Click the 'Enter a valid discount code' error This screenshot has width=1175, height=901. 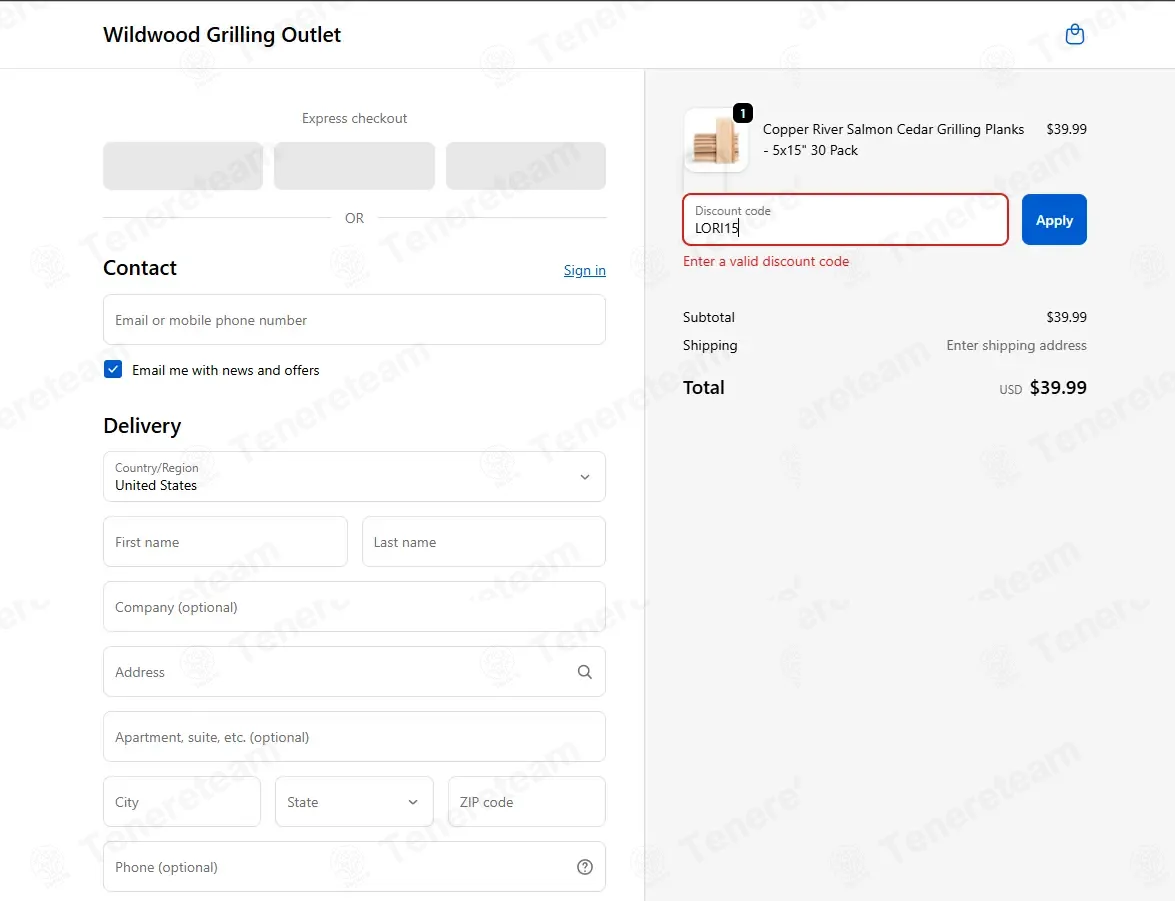point(766,261)
